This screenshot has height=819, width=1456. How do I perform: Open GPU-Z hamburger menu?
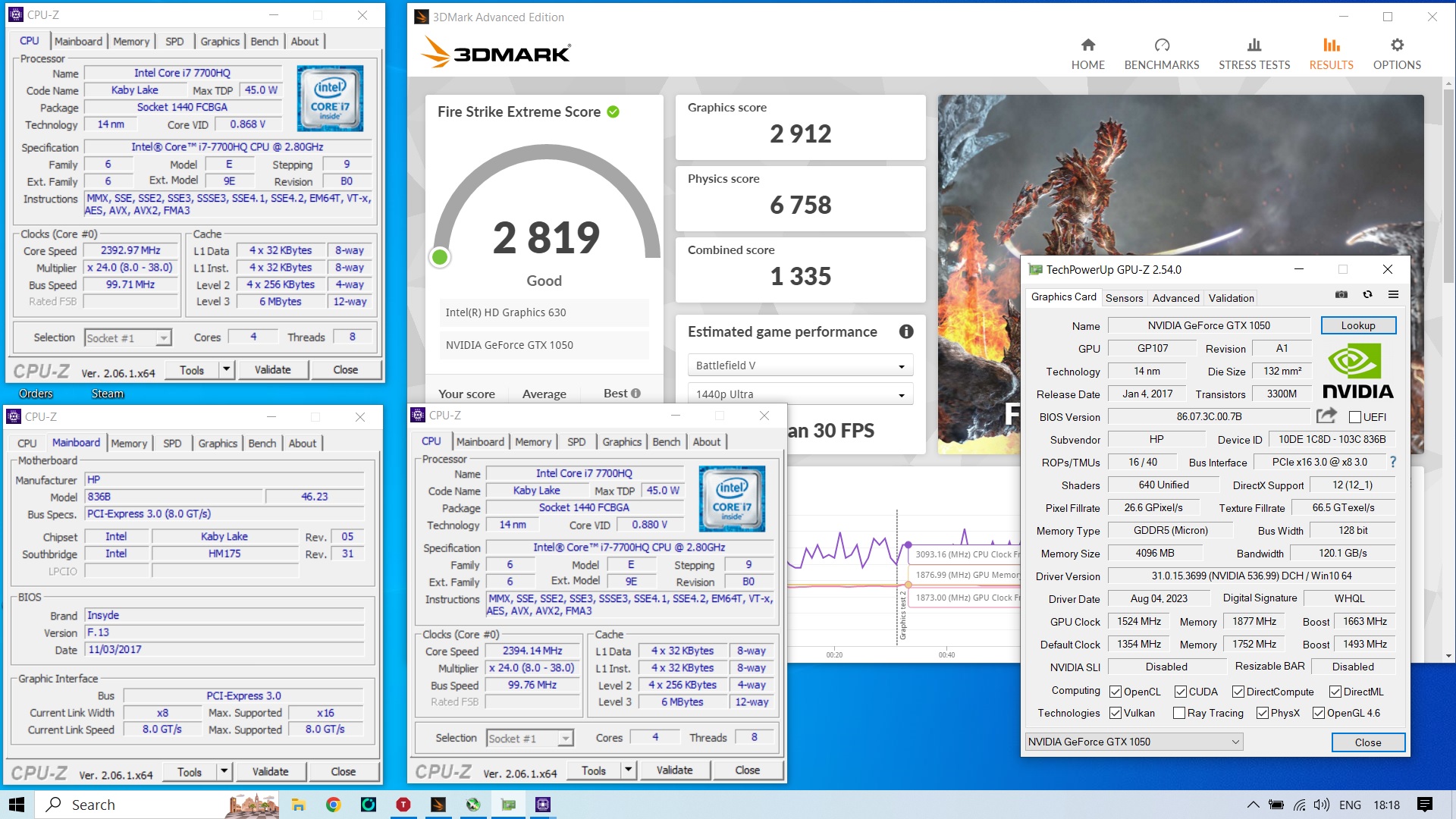pyautogui.click(x=1393, y=295)
